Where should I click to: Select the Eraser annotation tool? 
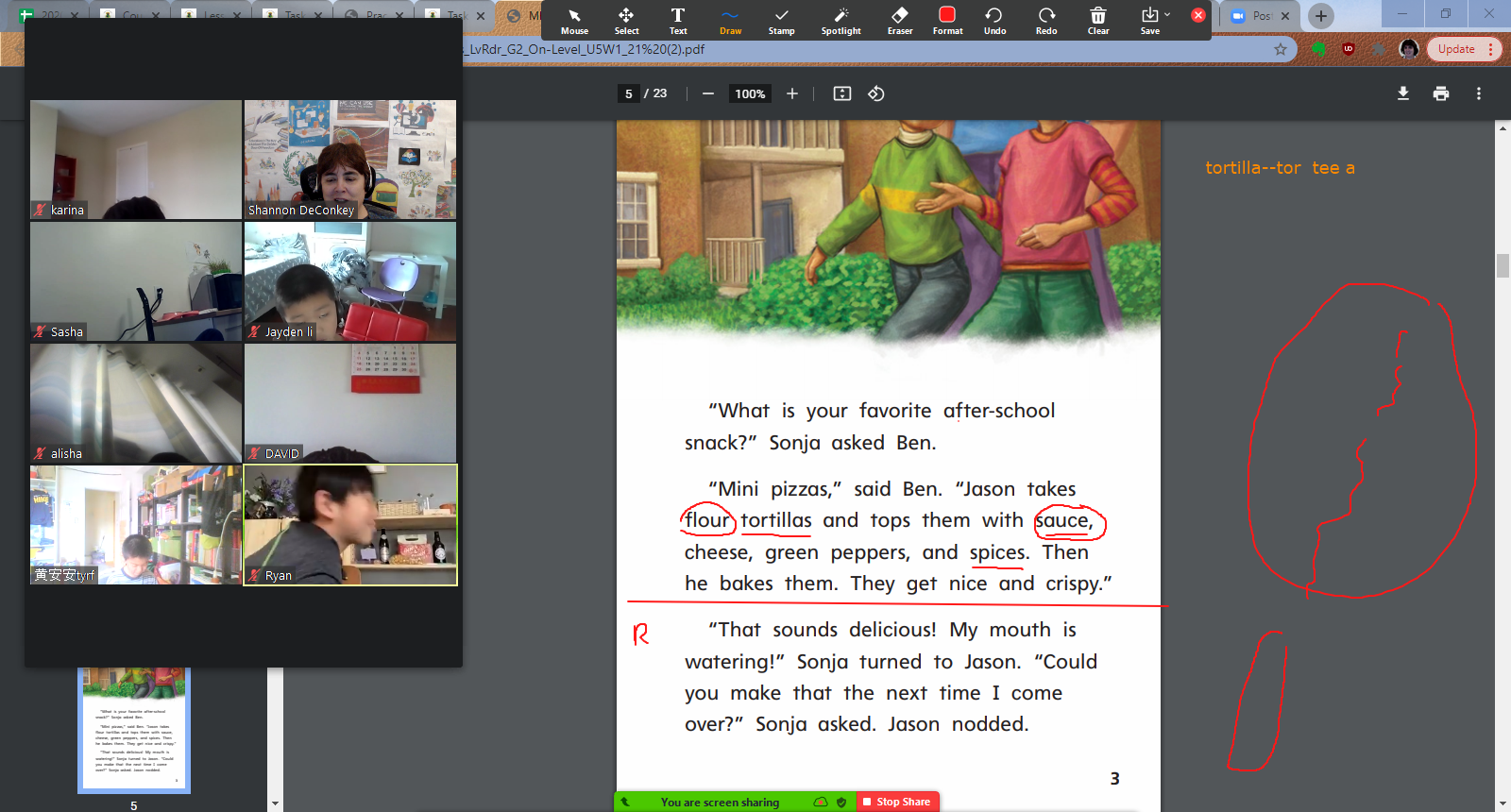tap(900, 21)
